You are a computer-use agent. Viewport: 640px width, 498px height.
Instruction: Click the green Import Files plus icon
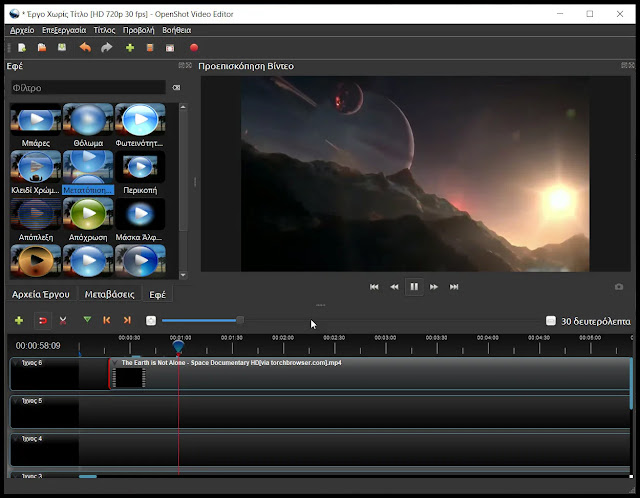coord(130,48)
